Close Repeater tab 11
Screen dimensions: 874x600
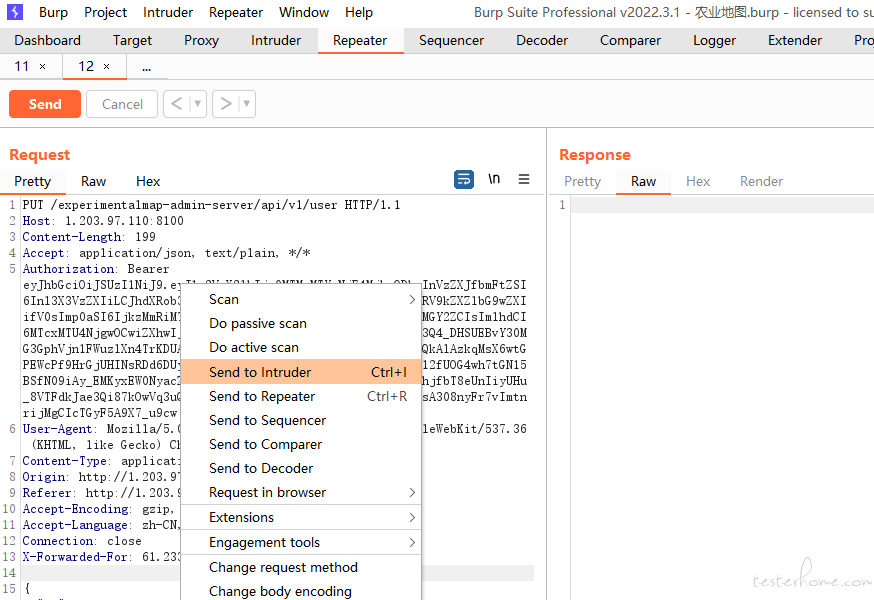[x=42, y=67]
